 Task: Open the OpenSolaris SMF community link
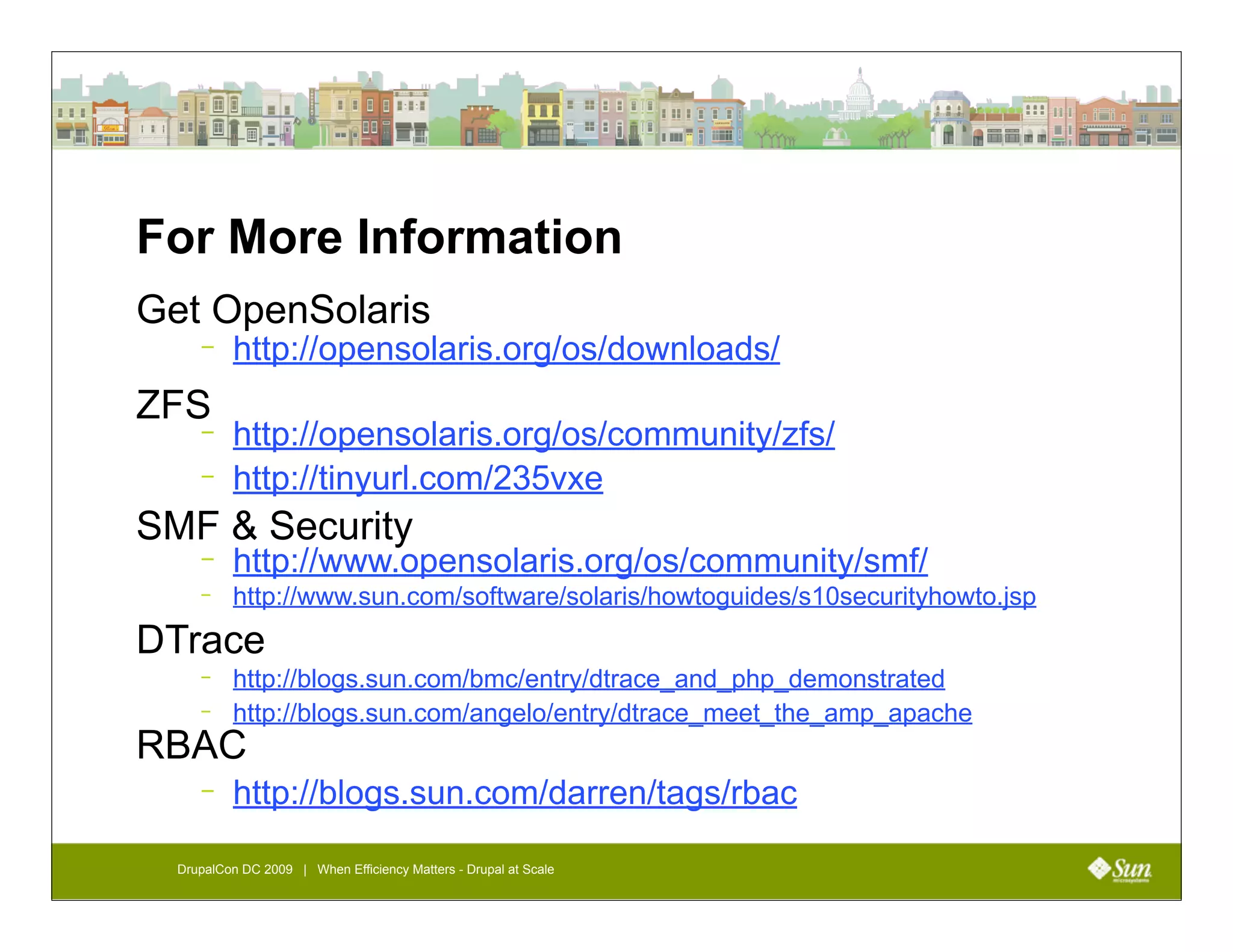pyautogui.click(x=580, y=561)
